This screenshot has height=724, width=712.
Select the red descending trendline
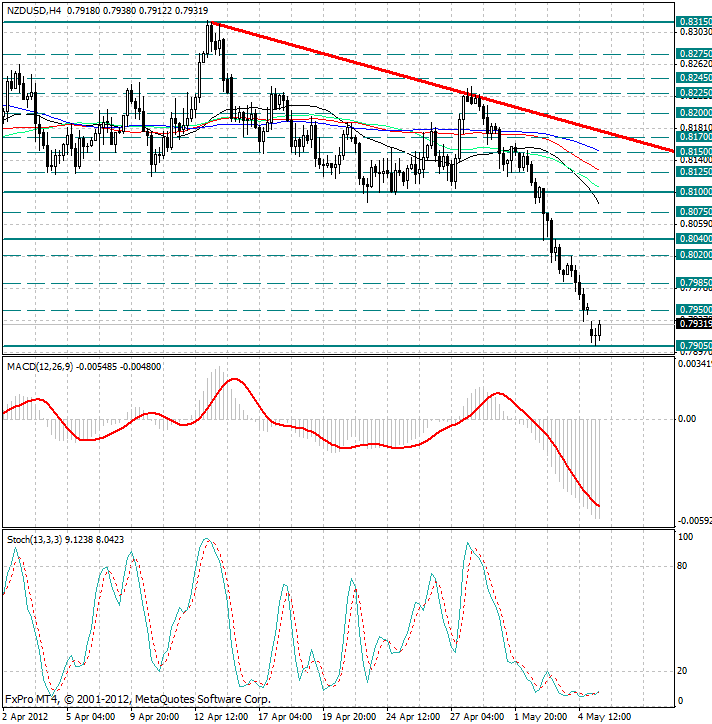[441, 86]
